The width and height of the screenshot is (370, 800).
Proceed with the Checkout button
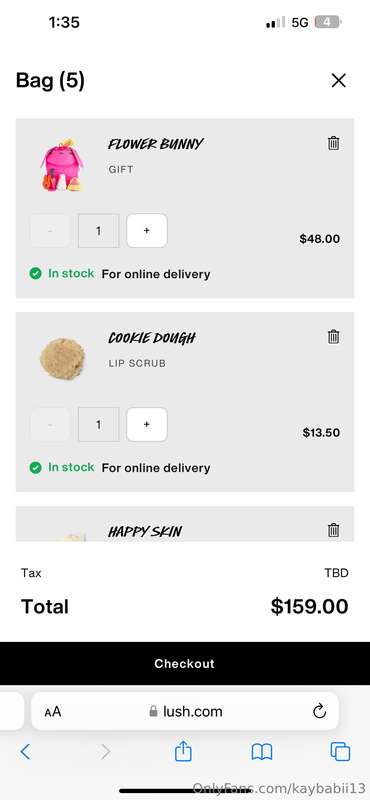(185, 663)
